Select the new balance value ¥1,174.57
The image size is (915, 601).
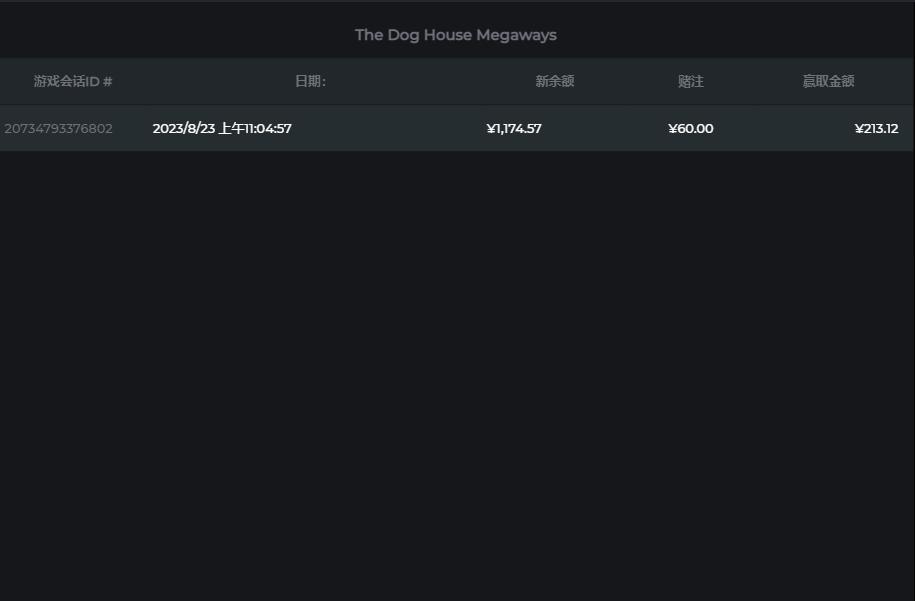514,128
